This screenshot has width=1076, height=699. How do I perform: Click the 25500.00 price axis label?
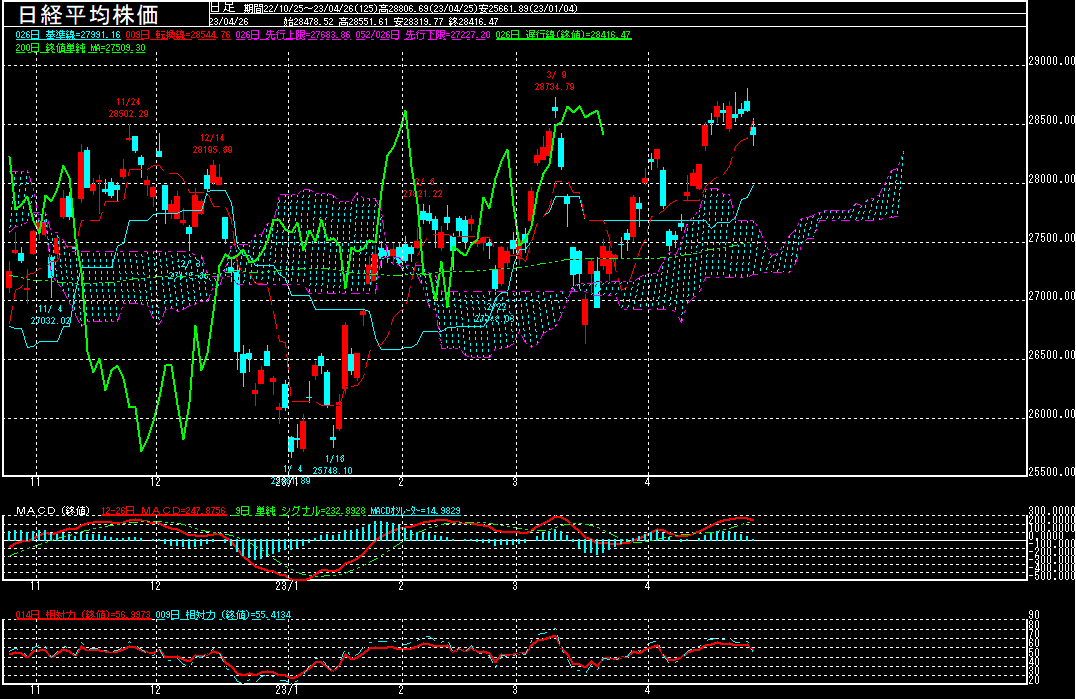click(1052, 472)
